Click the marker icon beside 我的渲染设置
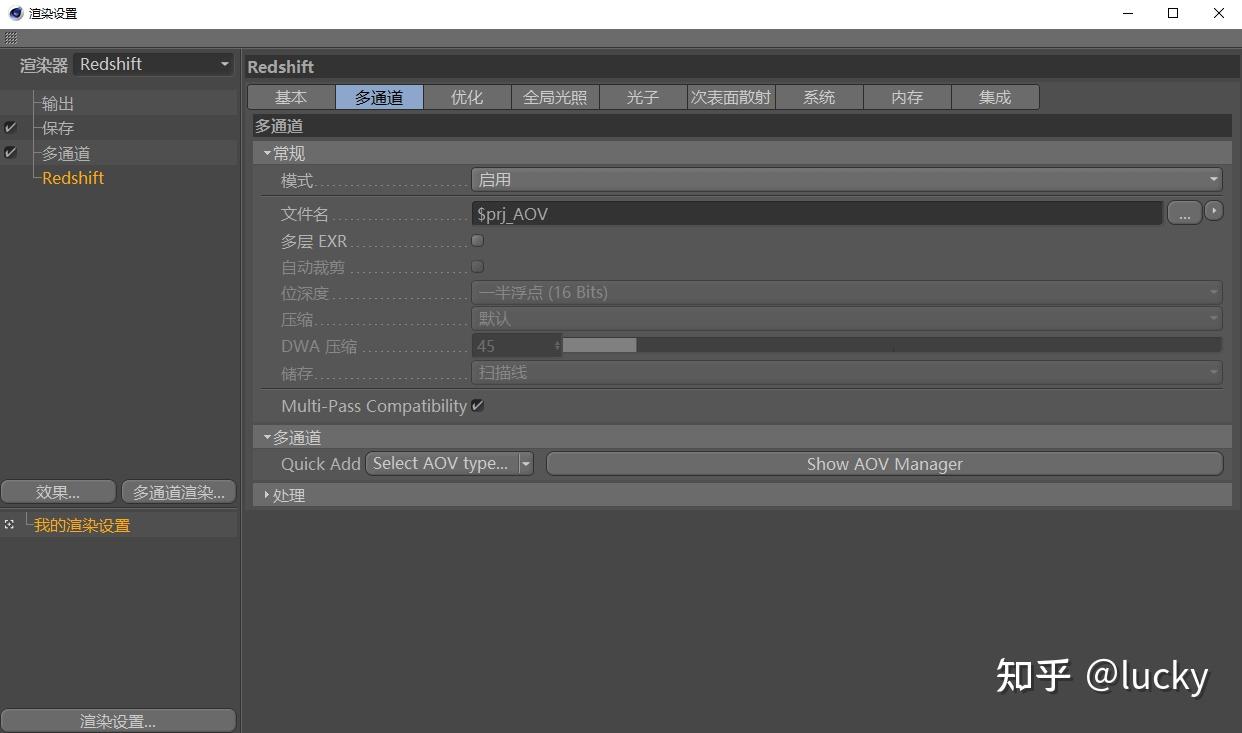Viewport: 1242px width, 733px height. pos(8,524)
